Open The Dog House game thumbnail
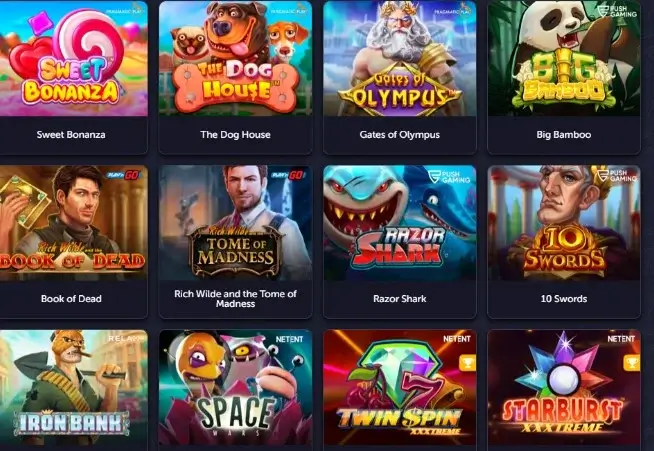Image resolution: width=654 pixels, height=451 pixels. 235,58
